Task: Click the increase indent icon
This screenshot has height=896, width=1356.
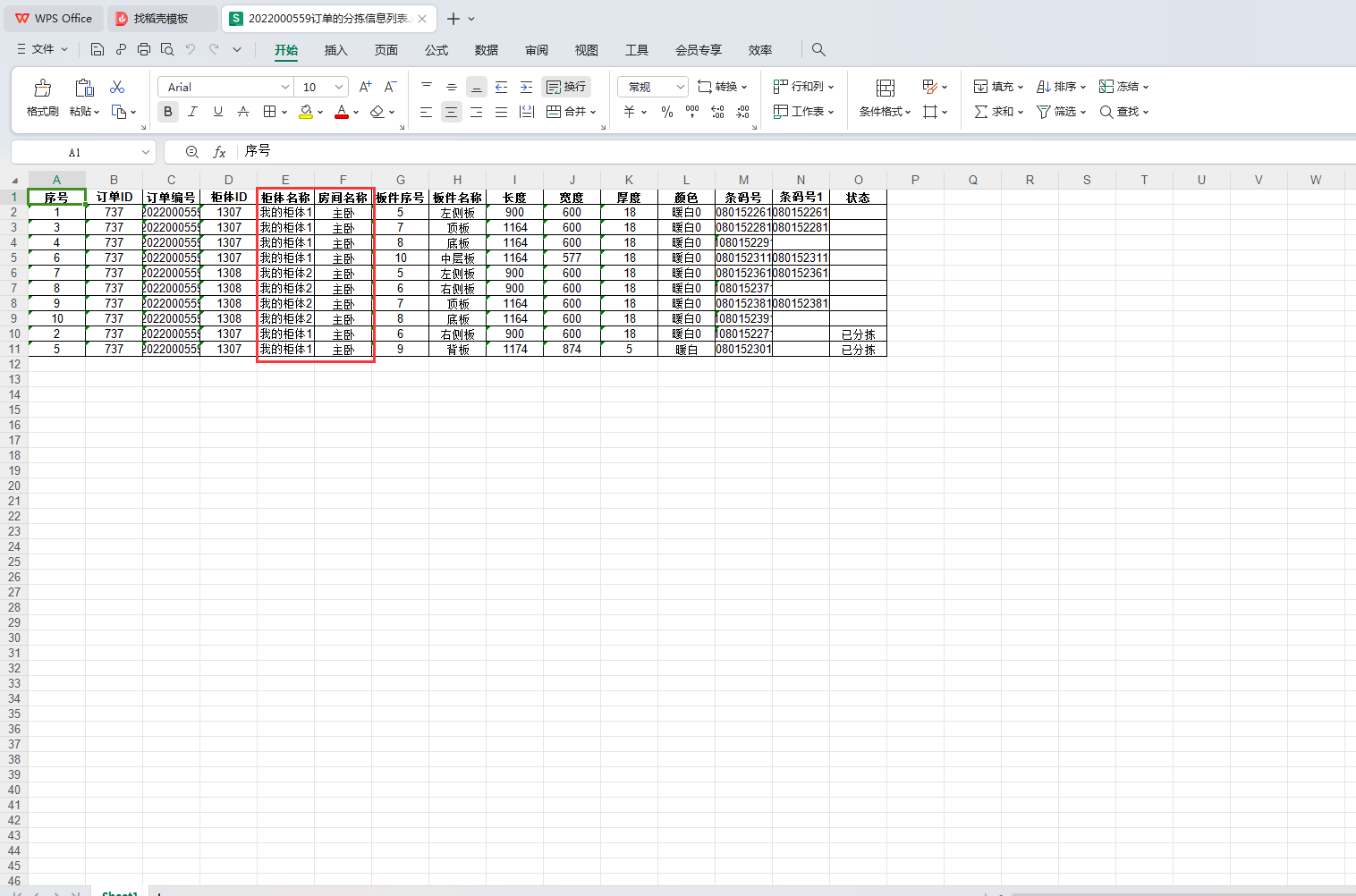Action: tap(527, 87)
